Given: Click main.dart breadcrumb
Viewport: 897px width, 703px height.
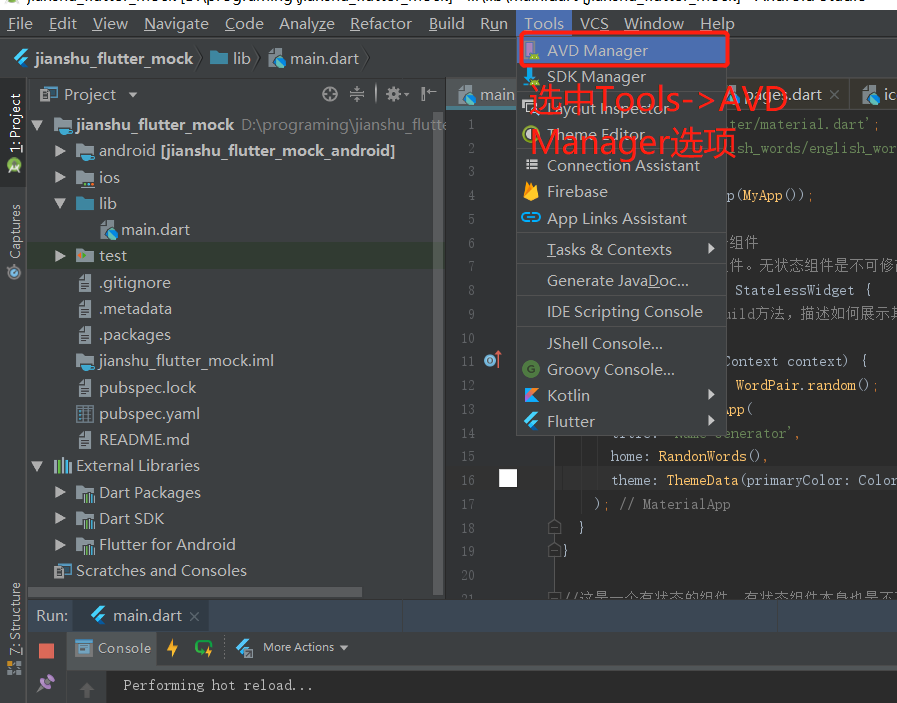Looking at the screenshot, I should click(x=314, y=58).
